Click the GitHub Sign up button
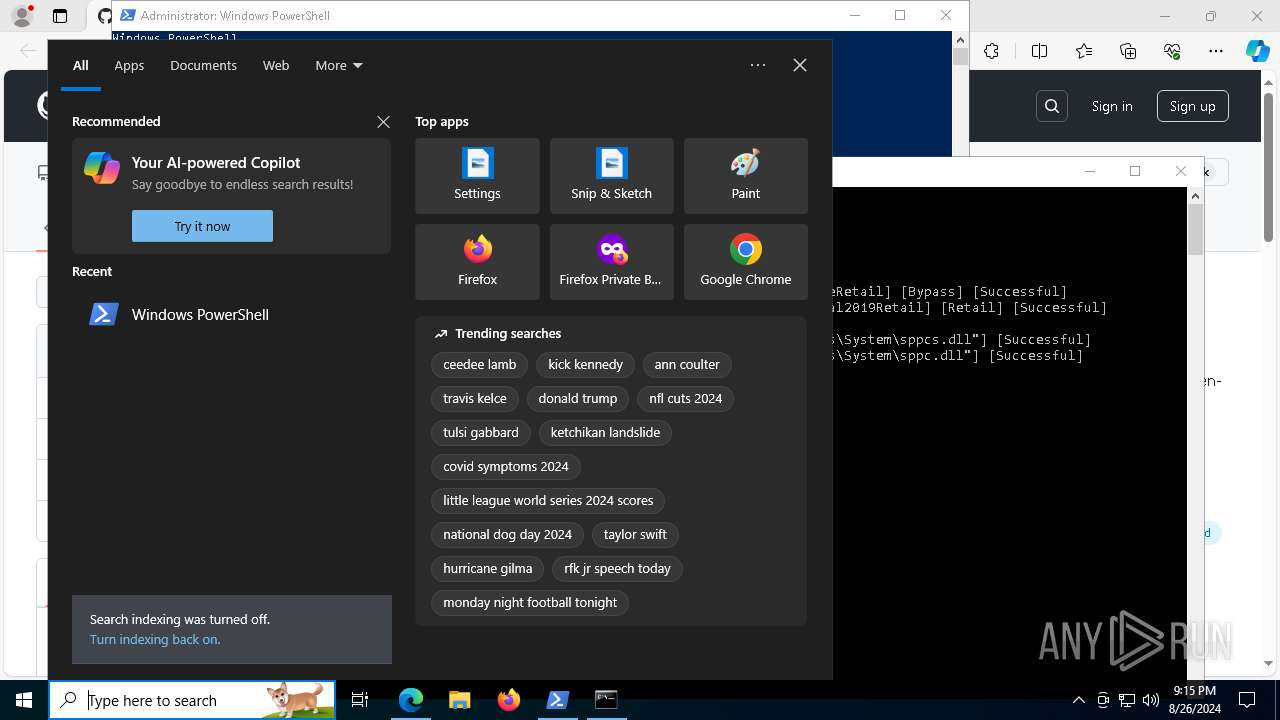The height and width of the screenshot is (720, 1280). [x=1193, y=106]
